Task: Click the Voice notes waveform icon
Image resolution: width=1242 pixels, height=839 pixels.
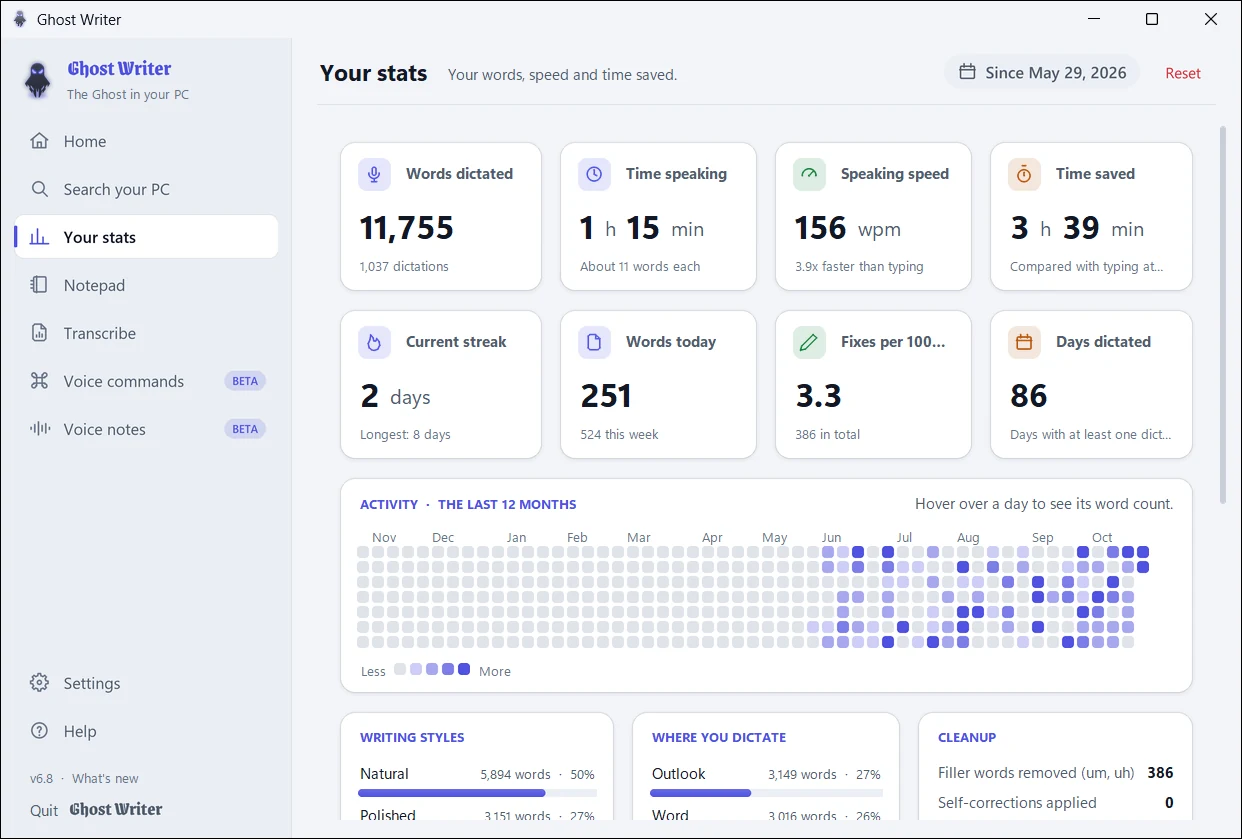Action: [x=39, y=429]
